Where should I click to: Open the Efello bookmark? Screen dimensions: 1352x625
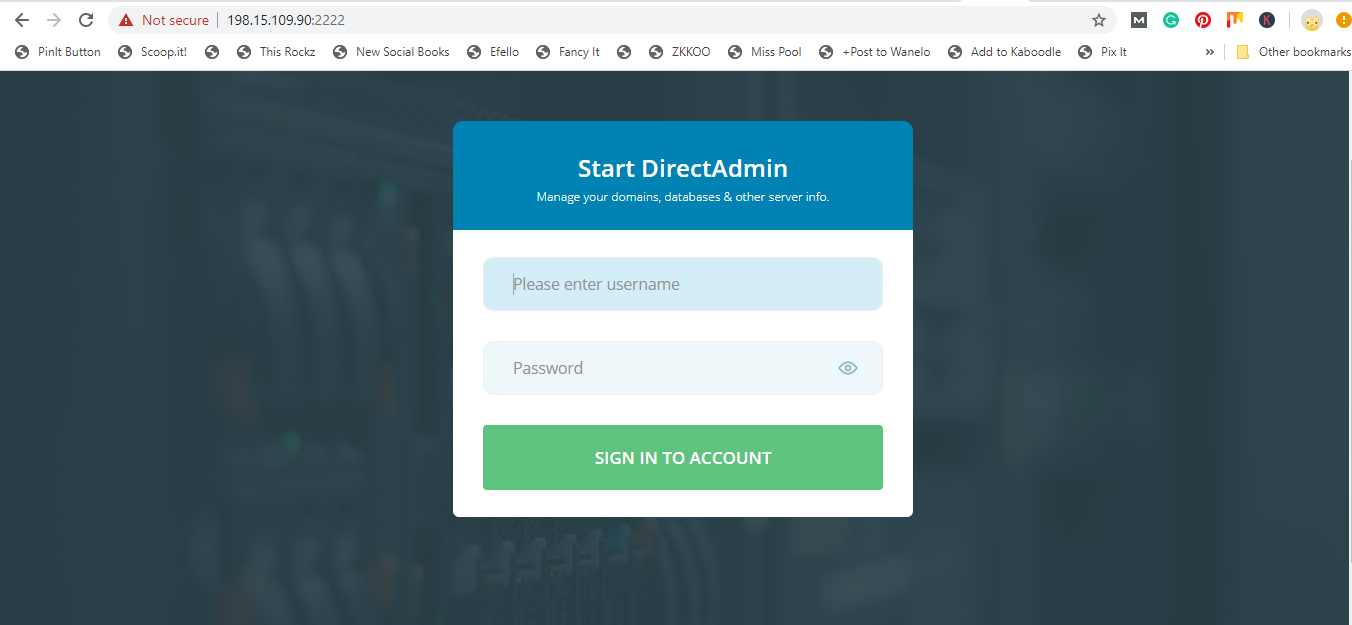point(493,52)
